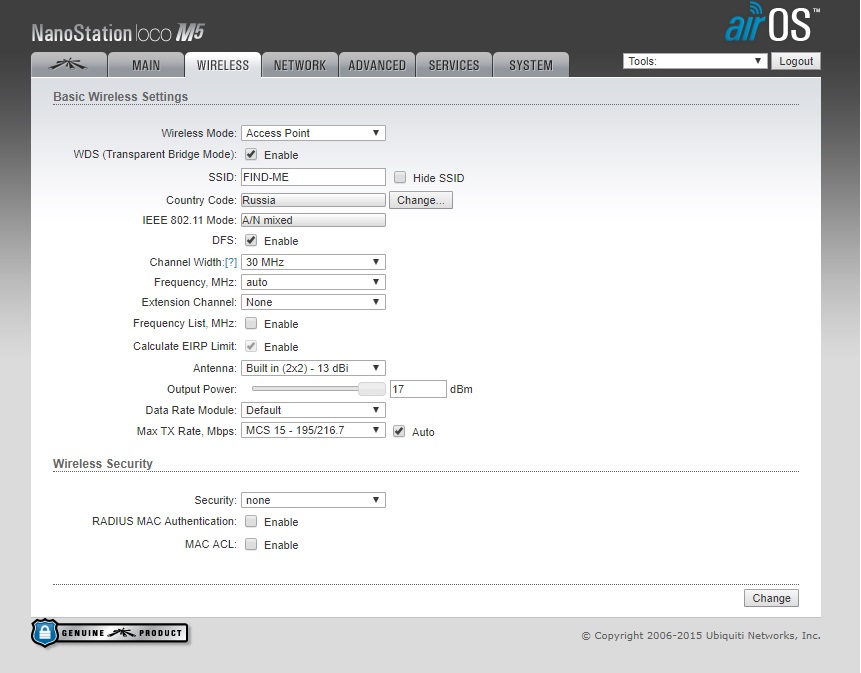Expand the Max TX Rate dropdown
861x673 pixels.
click(313, 430)
